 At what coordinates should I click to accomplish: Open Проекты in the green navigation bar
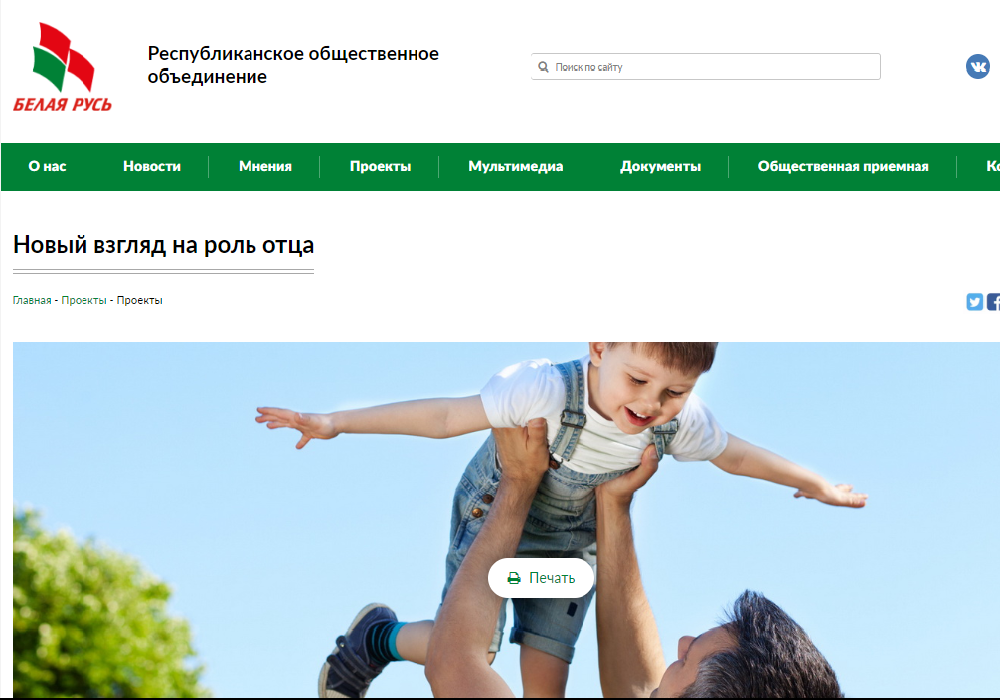point(380,167)
